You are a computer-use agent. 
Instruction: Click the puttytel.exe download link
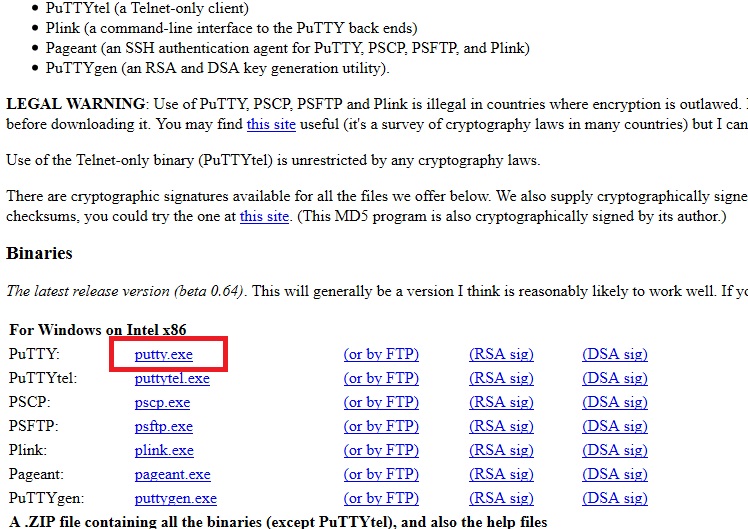coord(172,378)
